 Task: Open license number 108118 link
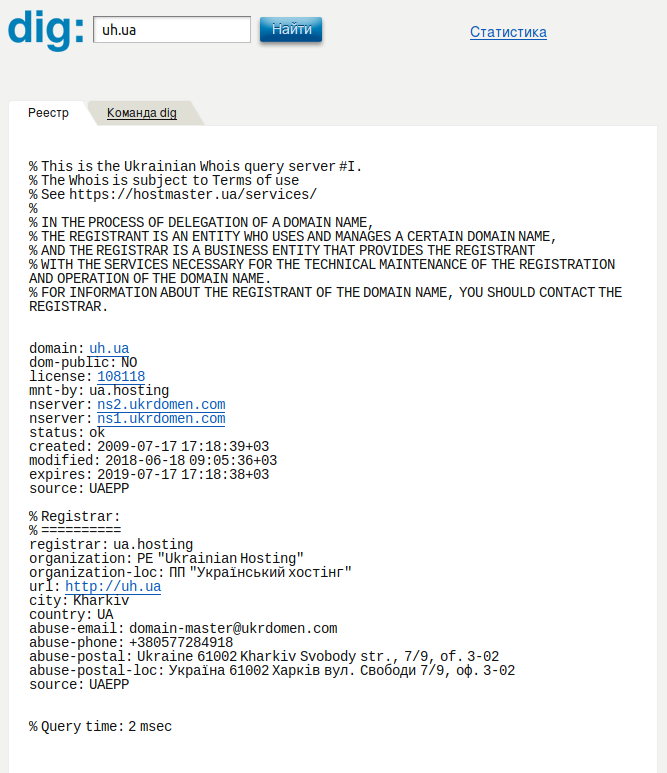[x=121, y=377]
